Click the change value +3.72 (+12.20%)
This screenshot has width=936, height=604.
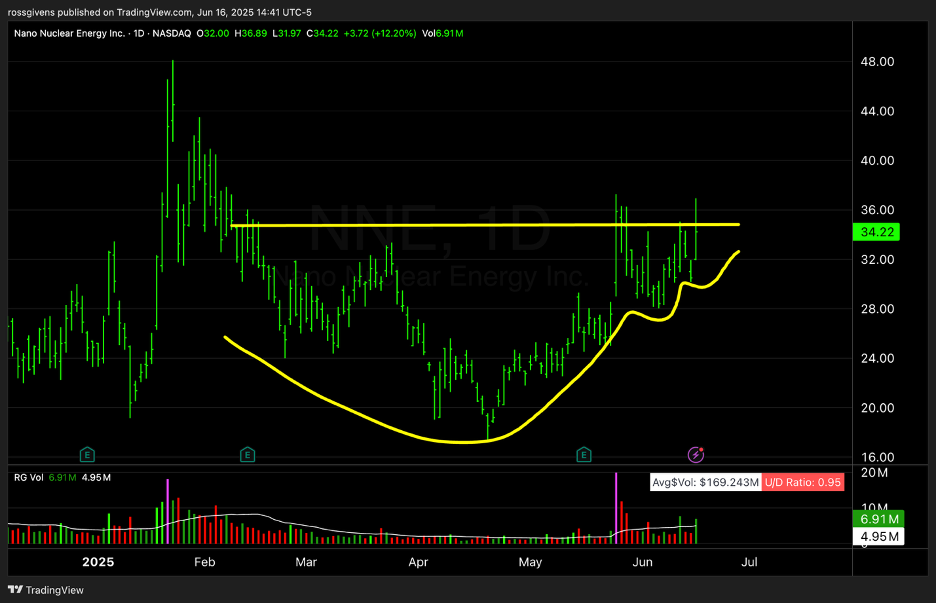coord(380,33)
